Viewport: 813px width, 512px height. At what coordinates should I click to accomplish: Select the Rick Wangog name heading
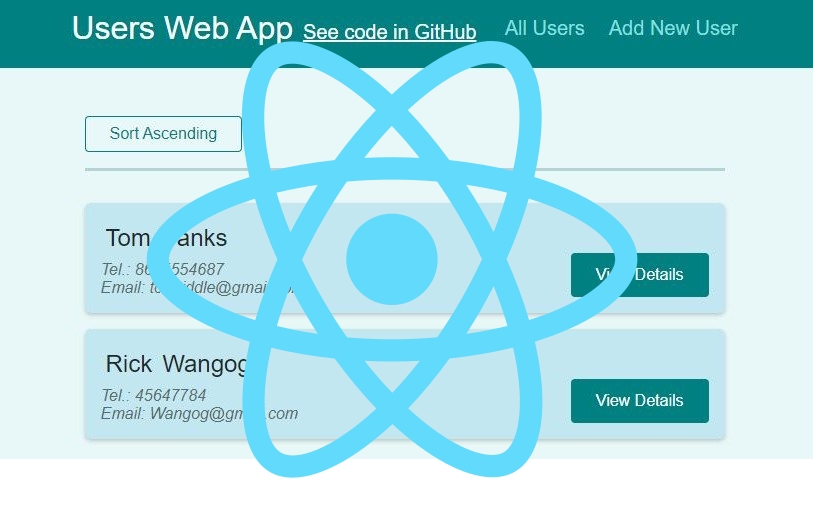175,364
